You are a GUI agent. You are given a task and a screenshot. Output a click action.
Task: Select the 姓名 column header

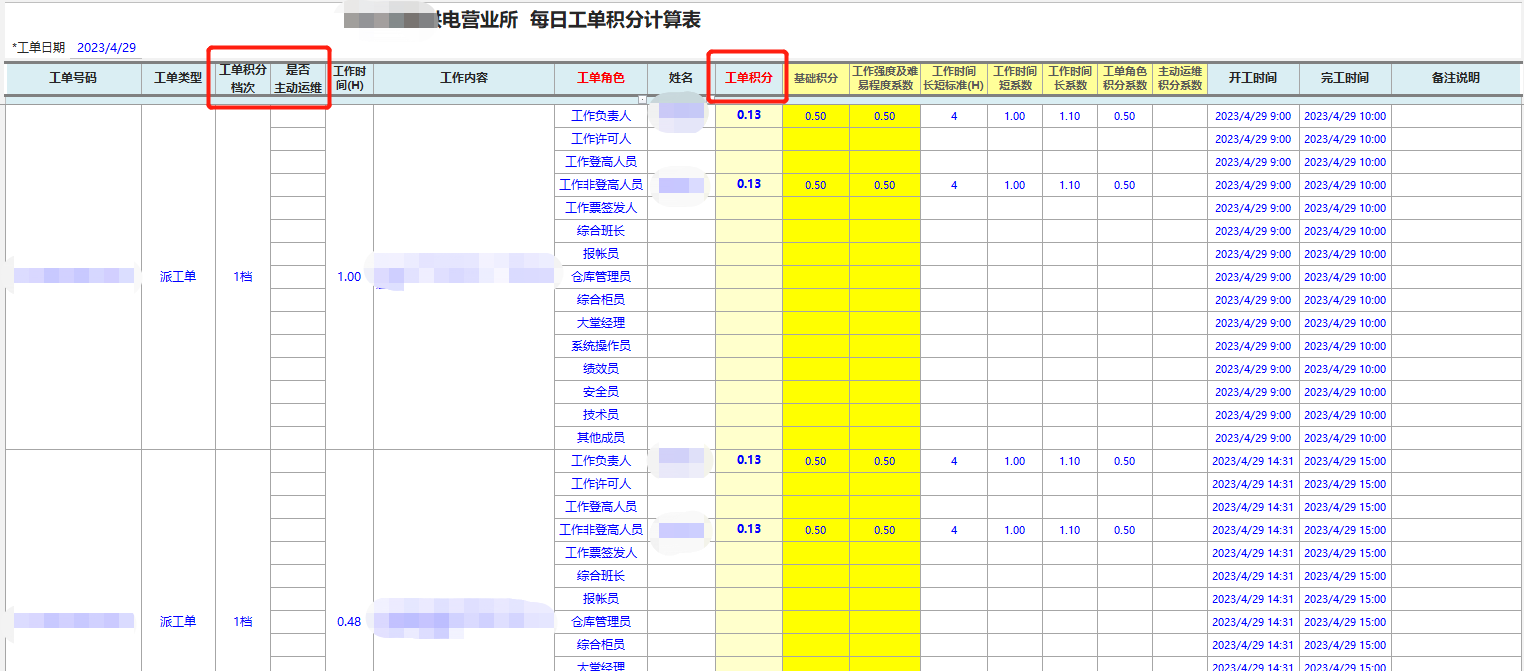pyautogui.click(x=681, y=78)
